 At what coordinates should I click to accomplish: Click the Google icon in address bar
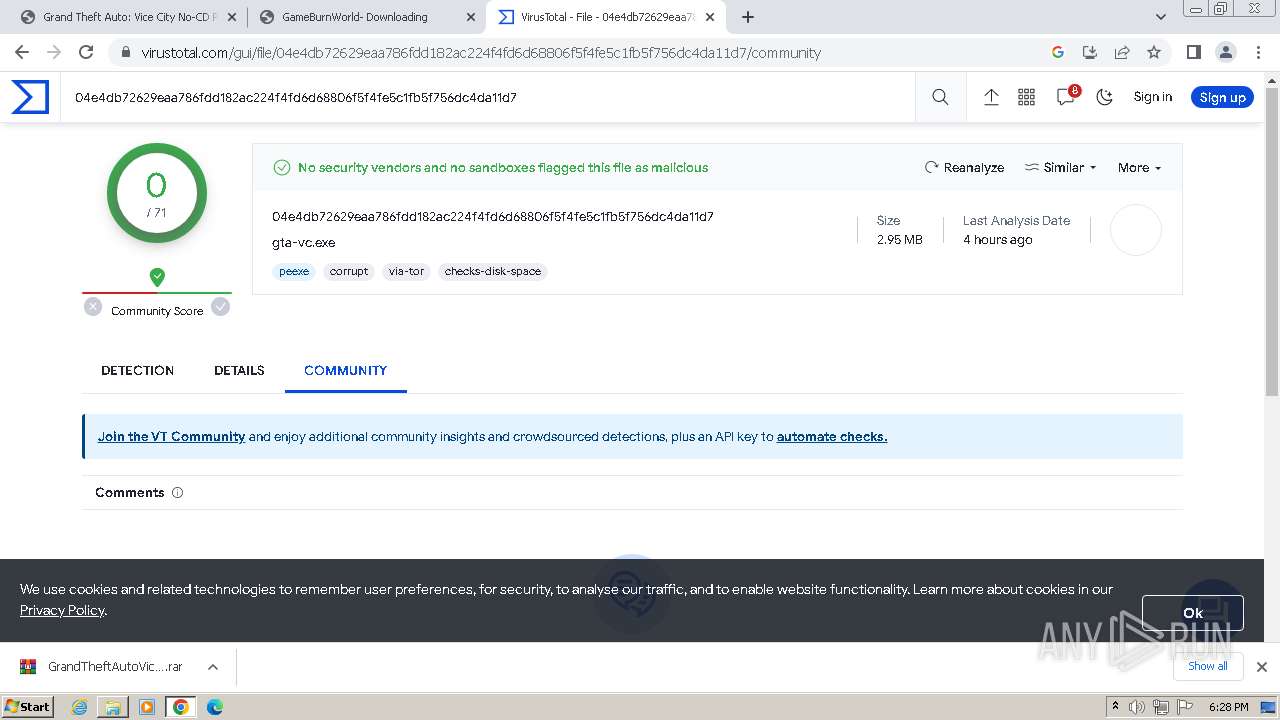point(1058,52)
